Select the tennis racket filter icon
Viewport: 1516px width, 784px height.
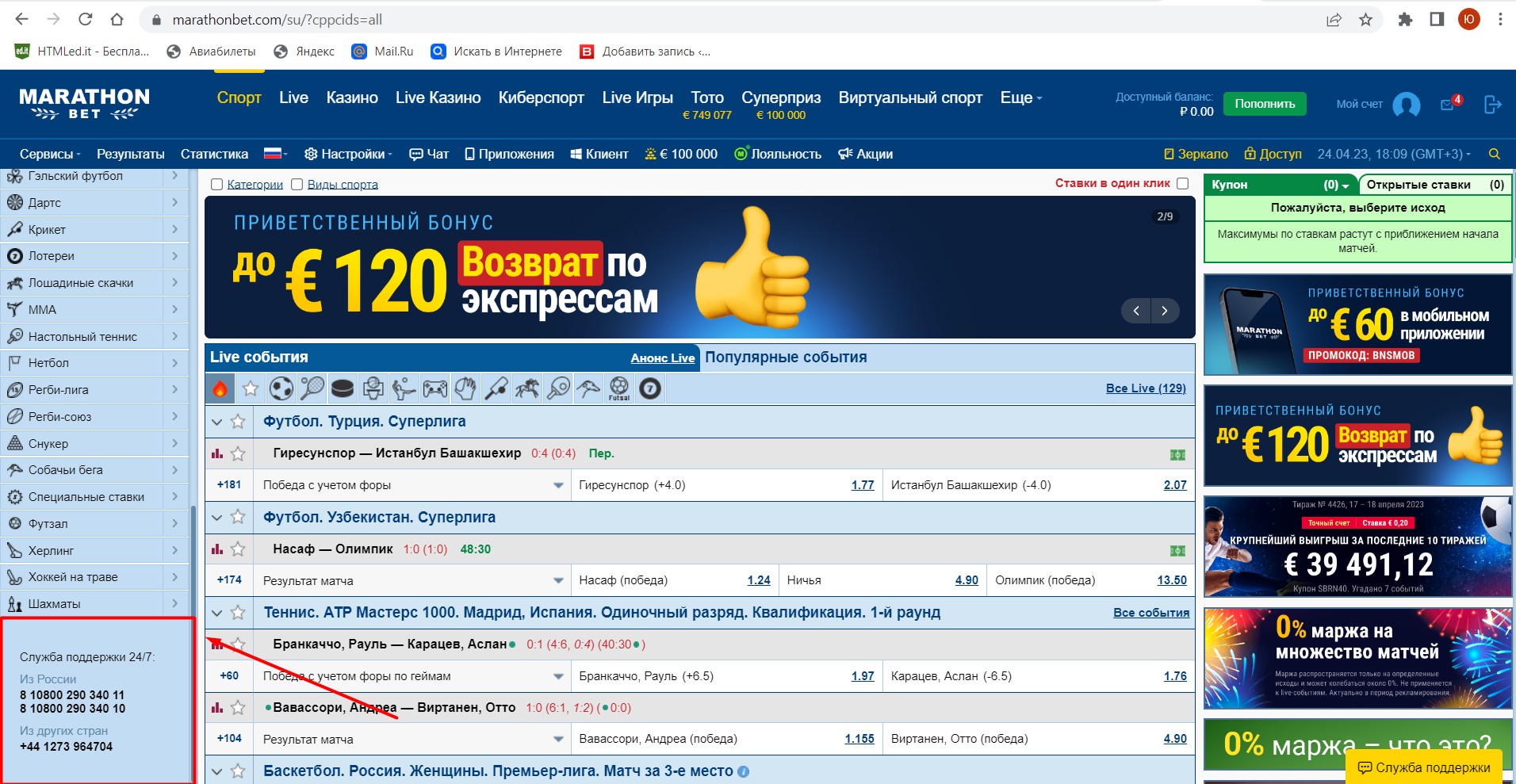312,388
